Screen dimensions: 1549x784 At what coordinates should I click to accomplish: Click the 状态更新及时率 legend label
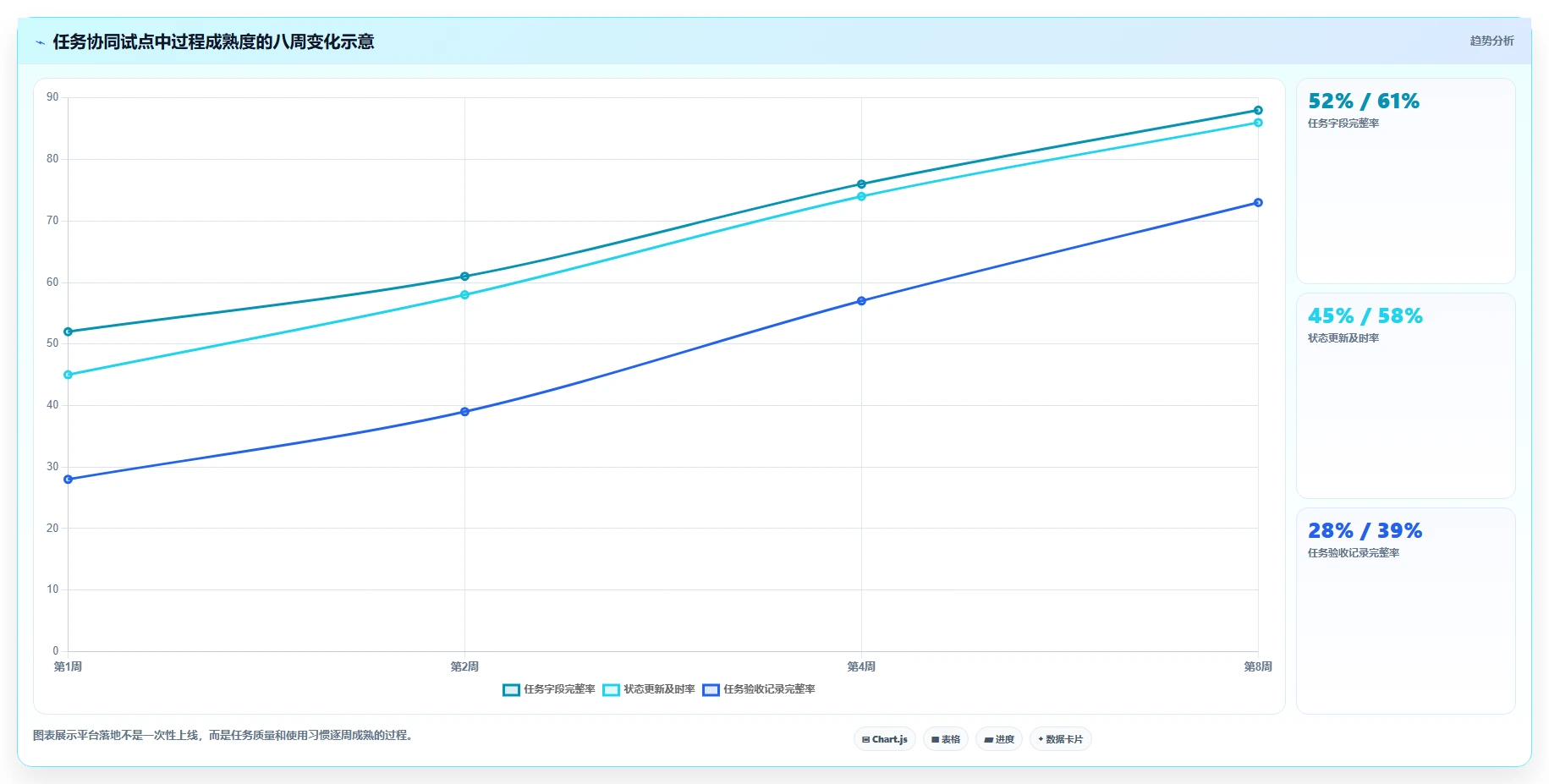click(x=659, y=689)
